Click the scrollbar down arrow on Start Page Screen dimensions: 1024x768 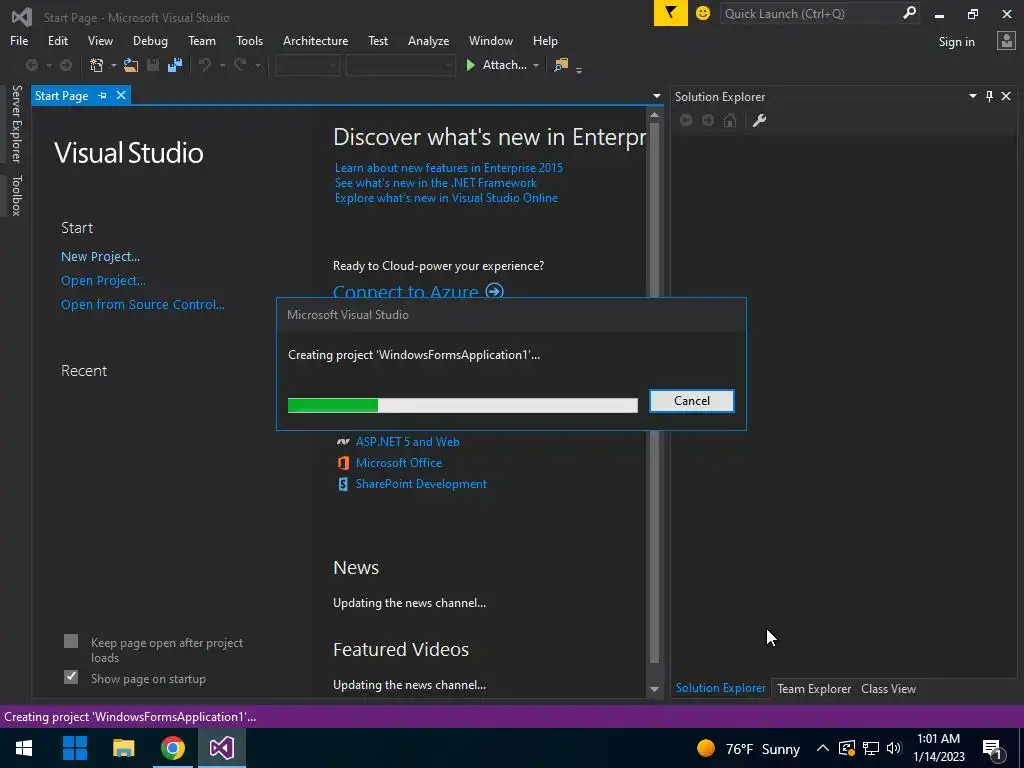point(654,689)
